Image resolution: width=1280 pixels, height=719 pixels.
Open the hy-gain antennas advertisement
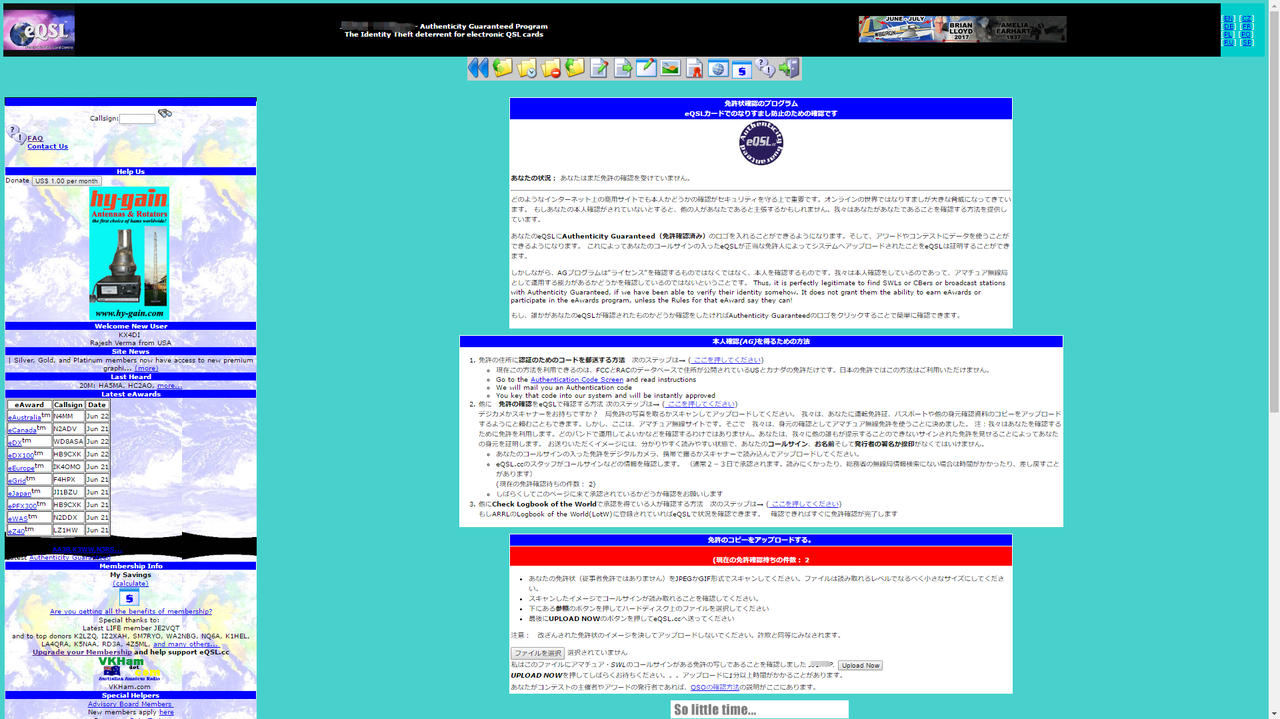click(x=129, y=253)
